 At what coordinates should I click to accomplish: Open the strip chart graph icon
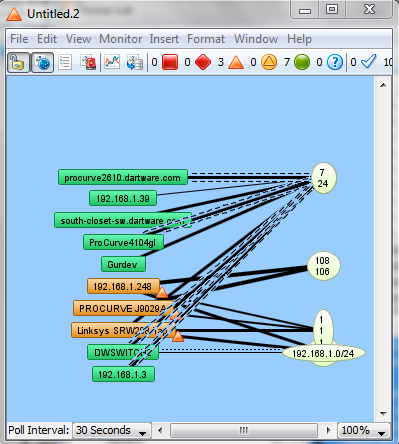(112, 62)
